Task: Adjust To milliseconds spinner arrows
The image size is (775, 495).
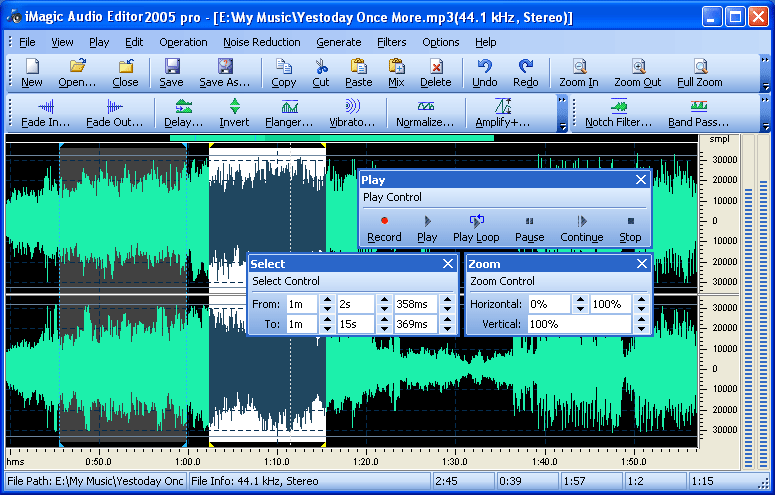Action: pyautogui.click(x=447, y=324)
